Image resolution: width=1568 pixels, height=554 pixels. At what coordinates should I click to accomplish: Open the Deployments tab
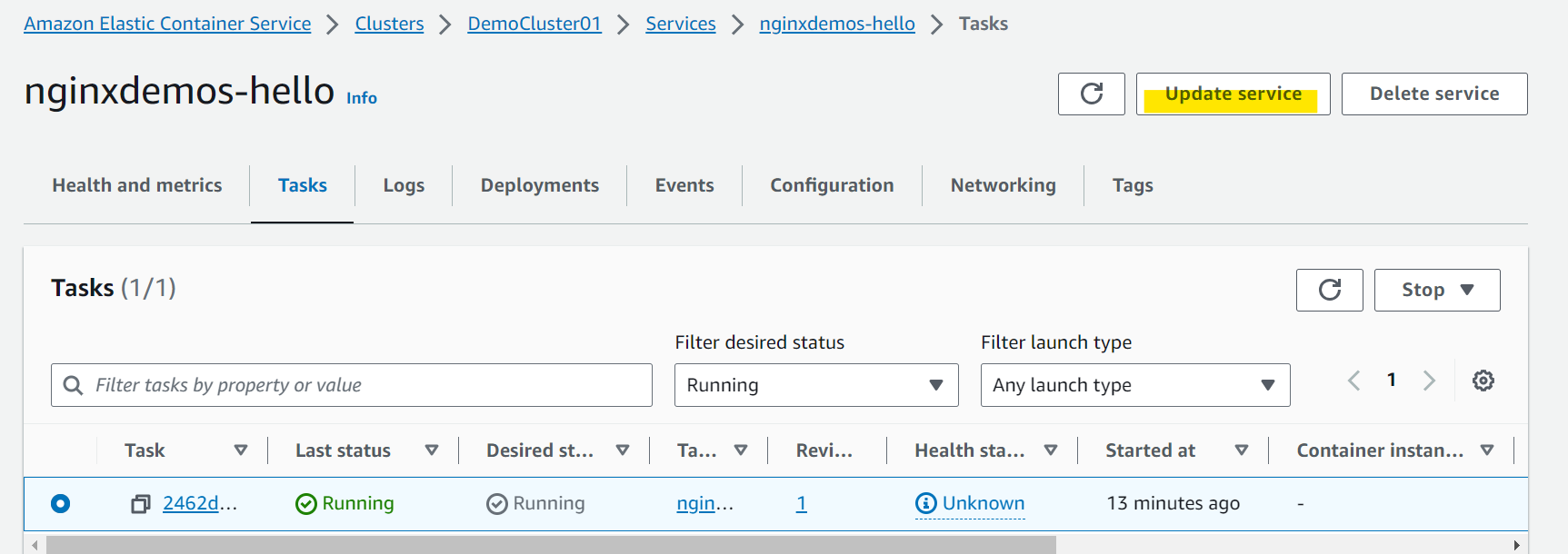pos(540,185)
